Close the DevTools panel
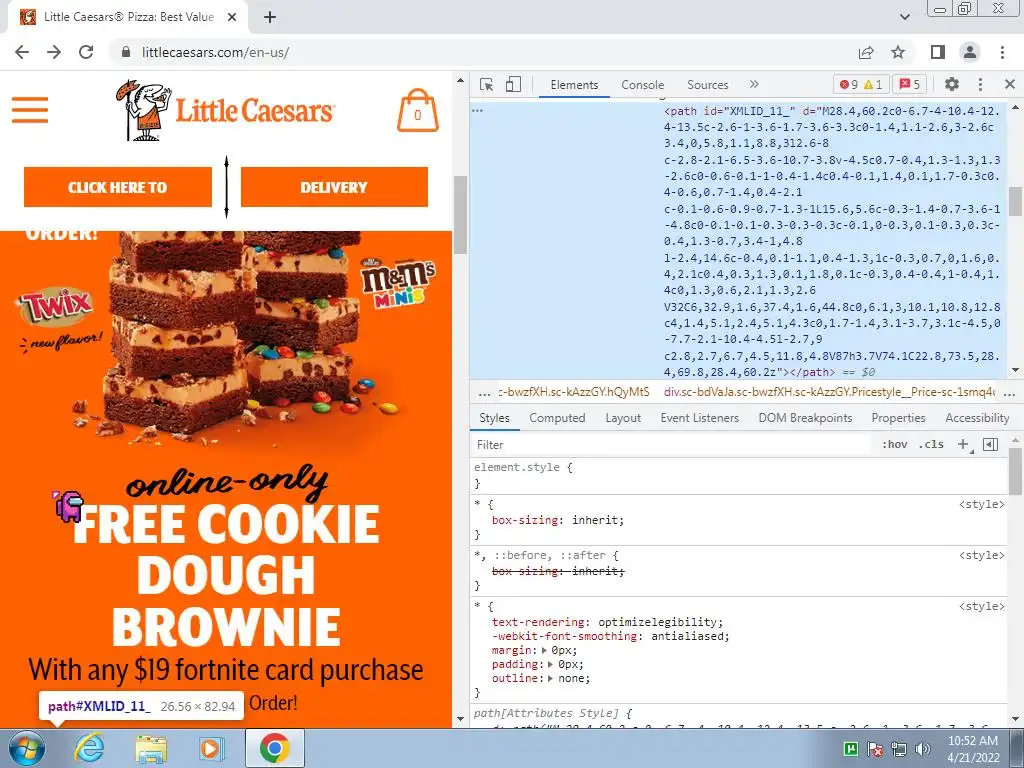1024x768 pixels. point(1010,84)
